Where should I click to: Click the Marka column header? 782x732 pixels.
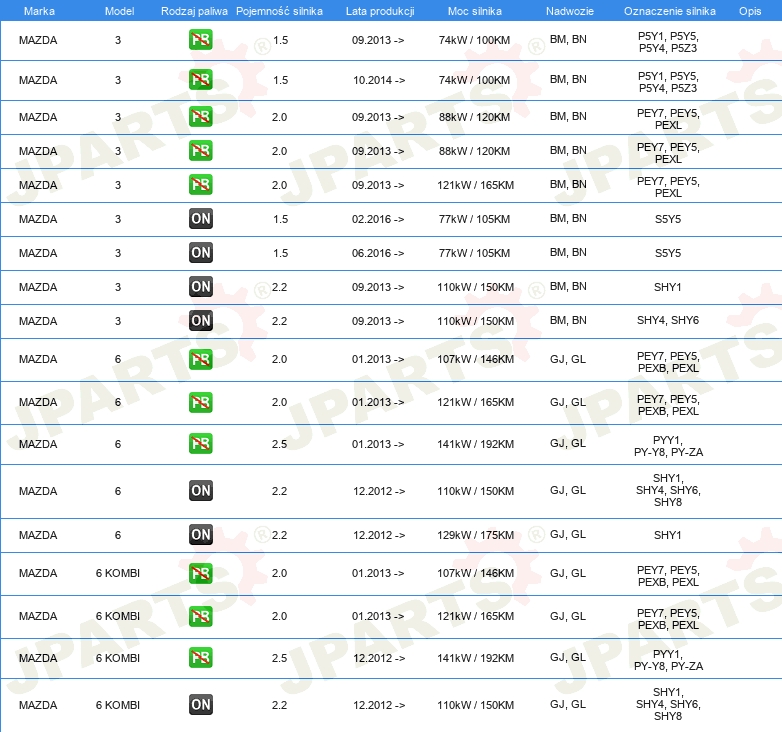[x=39, y=11]
